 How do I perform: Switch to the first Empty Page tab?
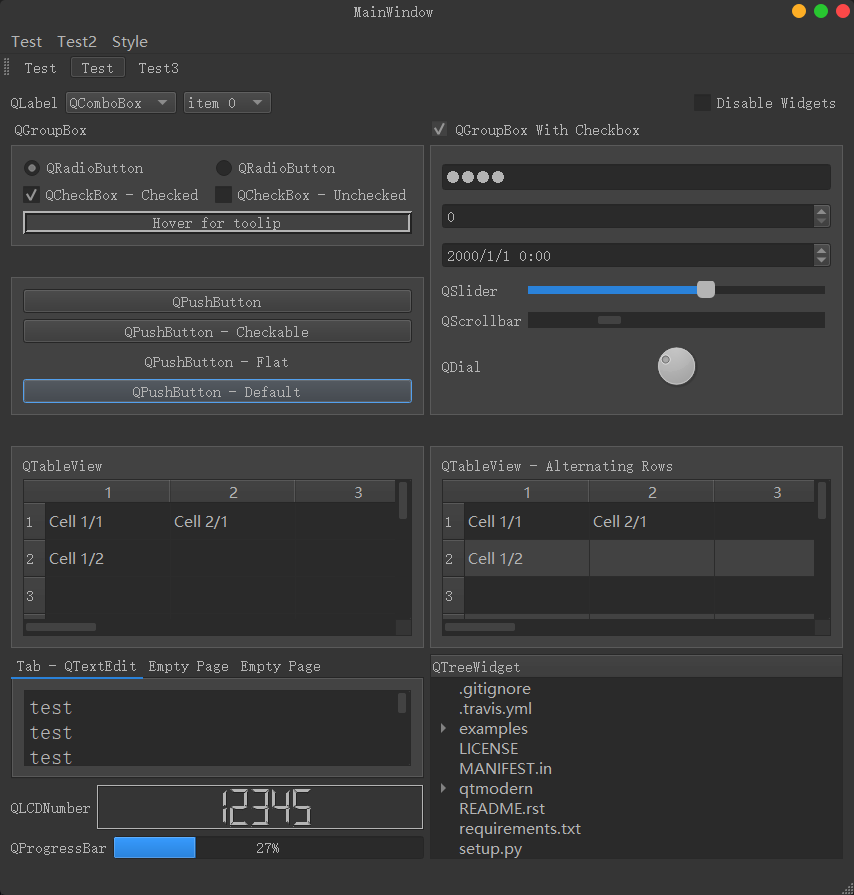188,666
